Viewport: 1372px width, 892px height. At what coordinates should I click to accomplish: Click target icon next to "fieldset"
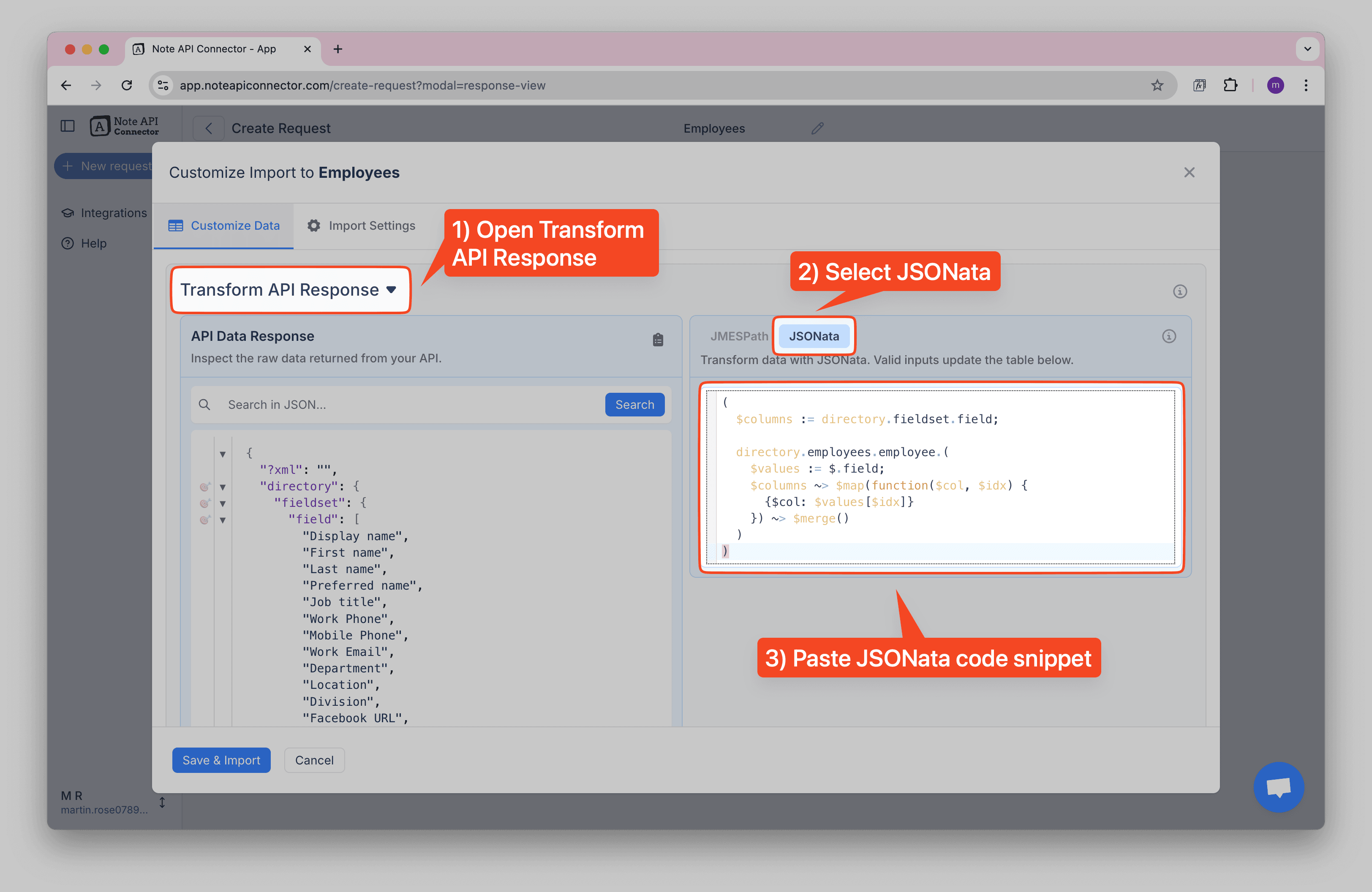pyautogui.click(x=204, y=503)
